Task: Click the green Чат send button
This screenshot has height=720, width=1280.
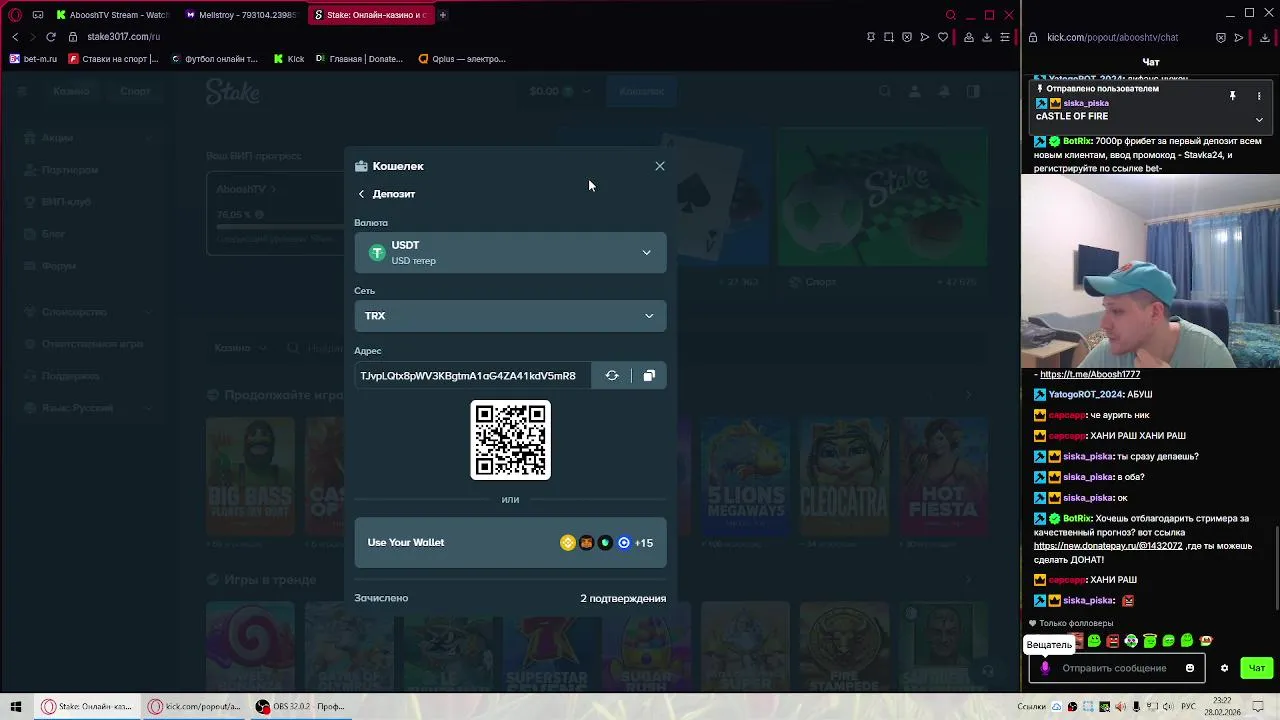Action: pyautogui.click(x=1257, y=668)
